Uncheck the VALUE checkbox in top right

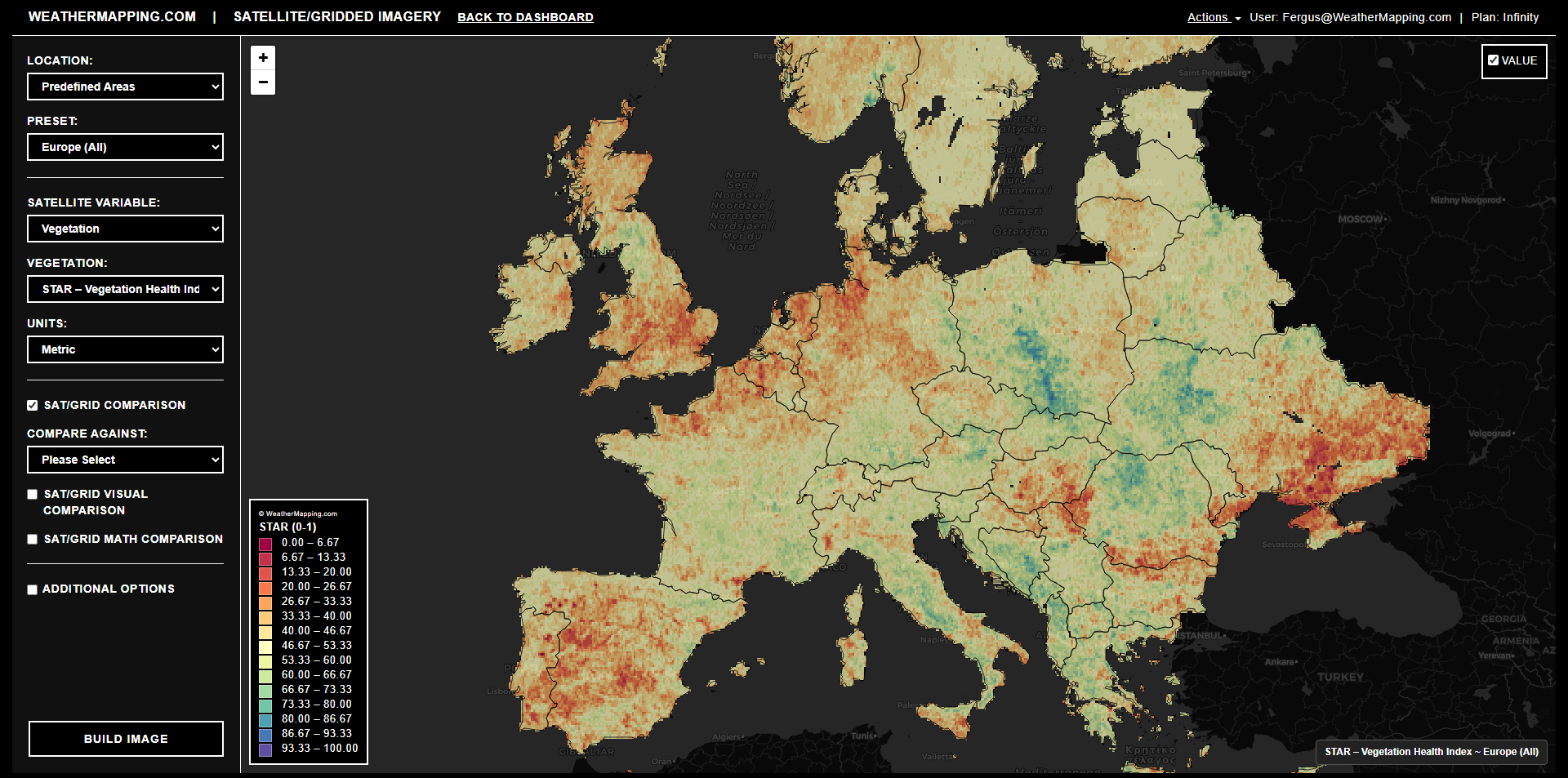[x=1494, y=59]
